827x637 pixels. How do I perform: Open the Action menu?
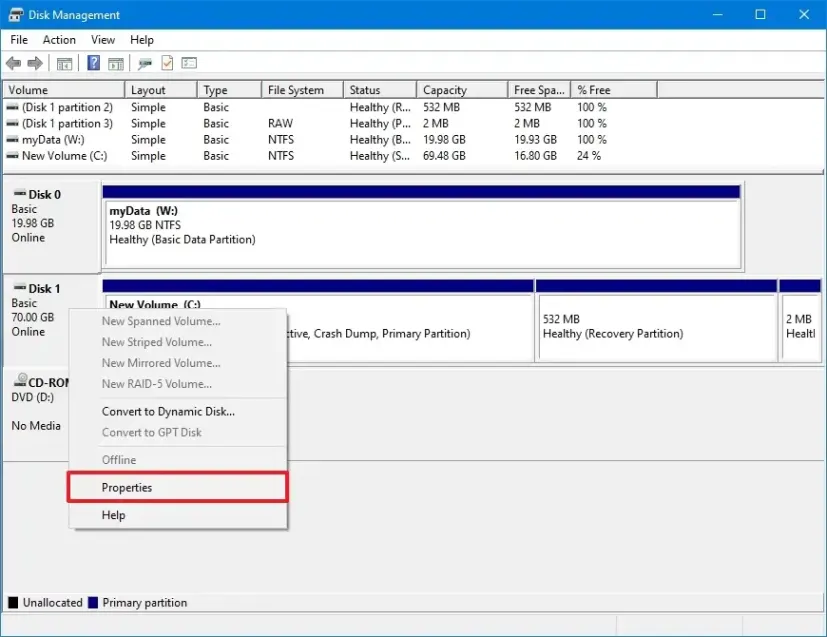[x=59, y=40]
